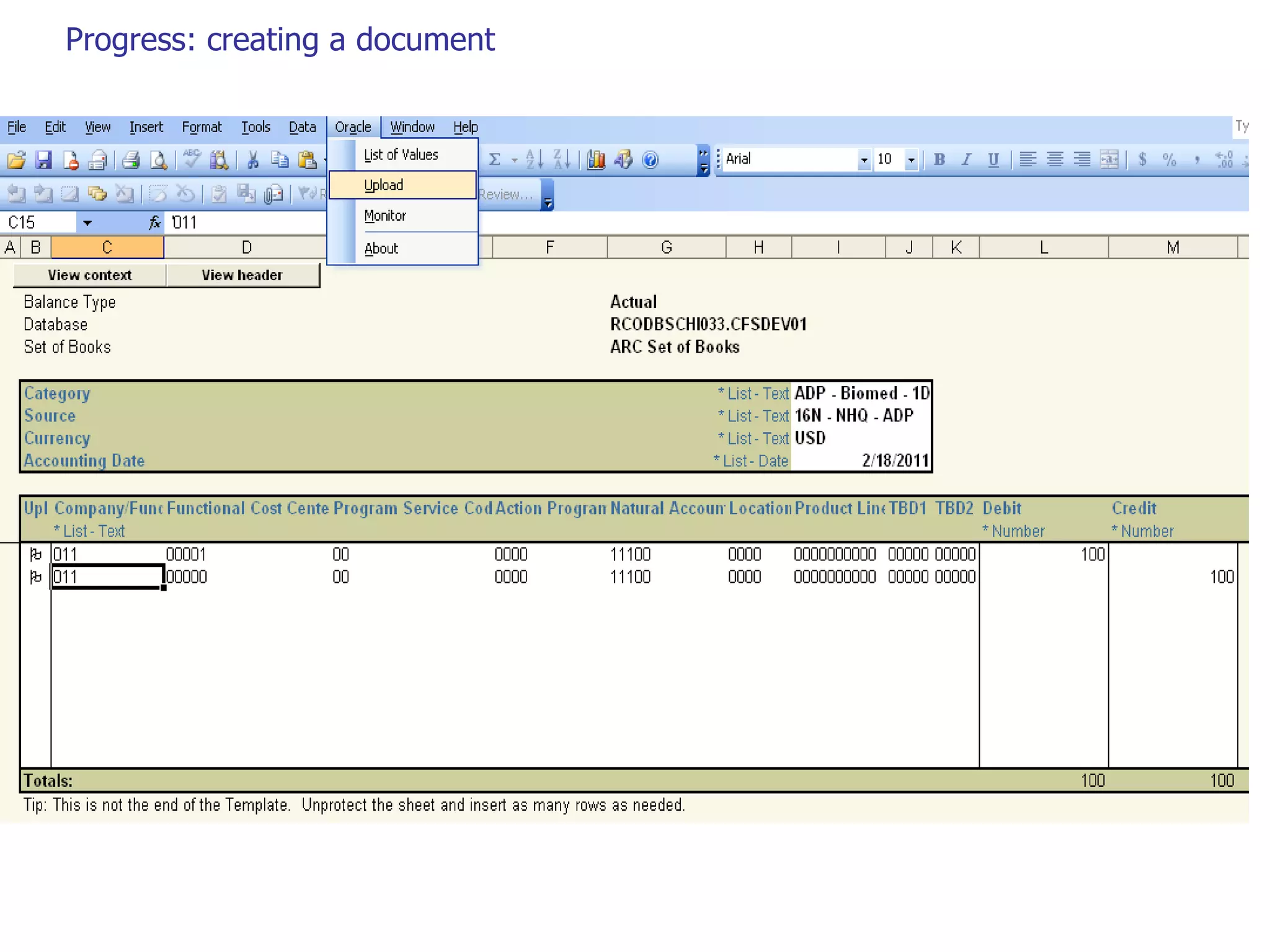
Task: Open the font size 10 dropdown
Action: click(x=911, y=160)
